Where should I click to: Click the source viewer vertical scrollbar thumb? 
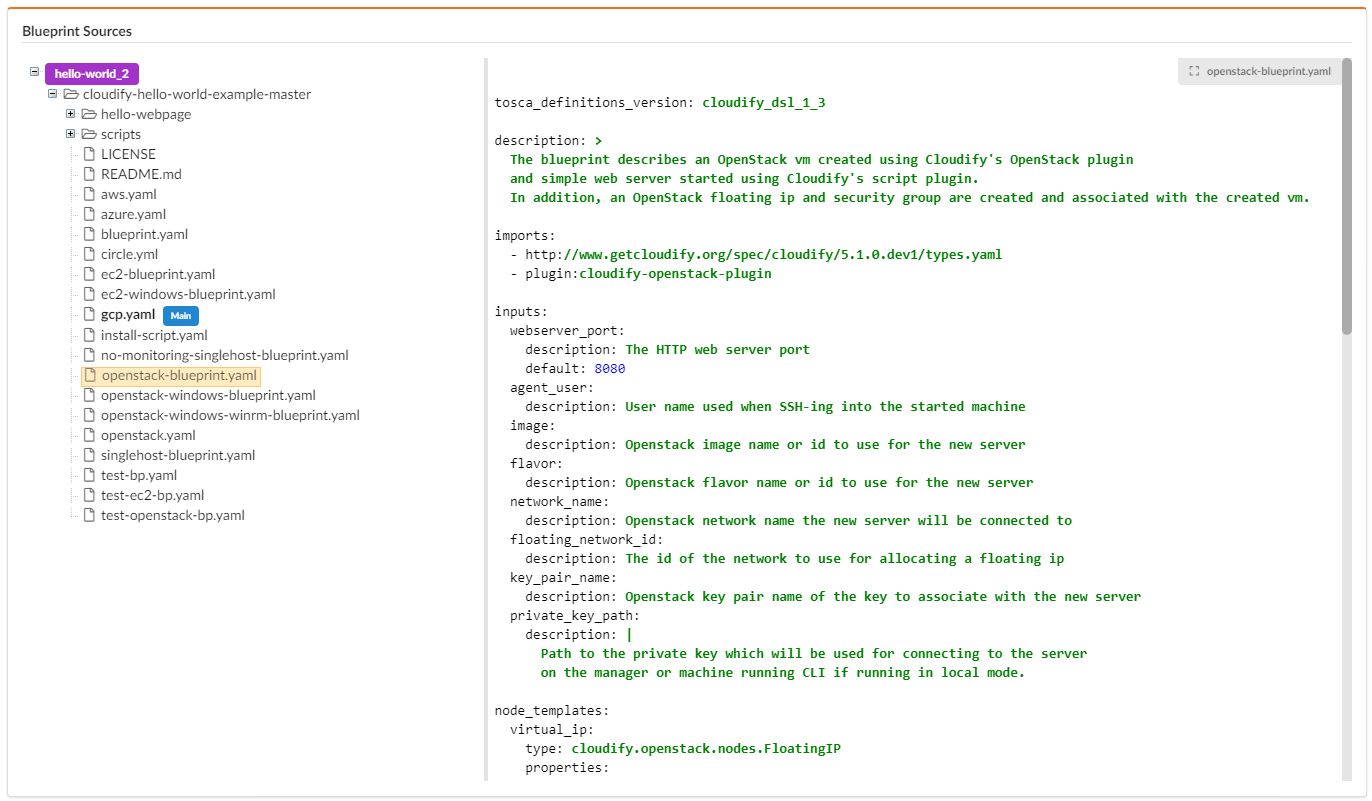pos(1346,196)
